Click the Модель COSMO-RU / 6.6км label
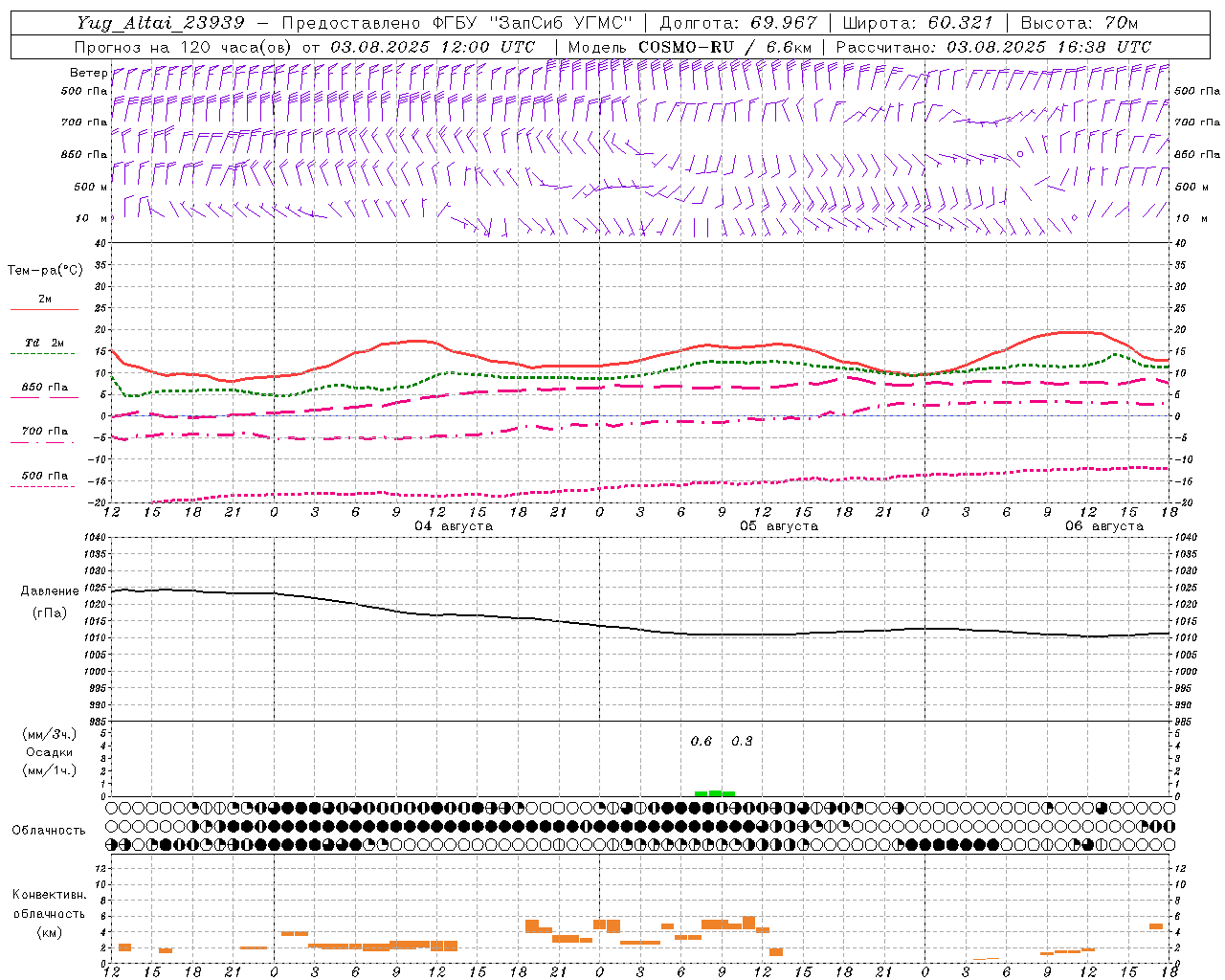1225x980 pixels. coord(690,47)
